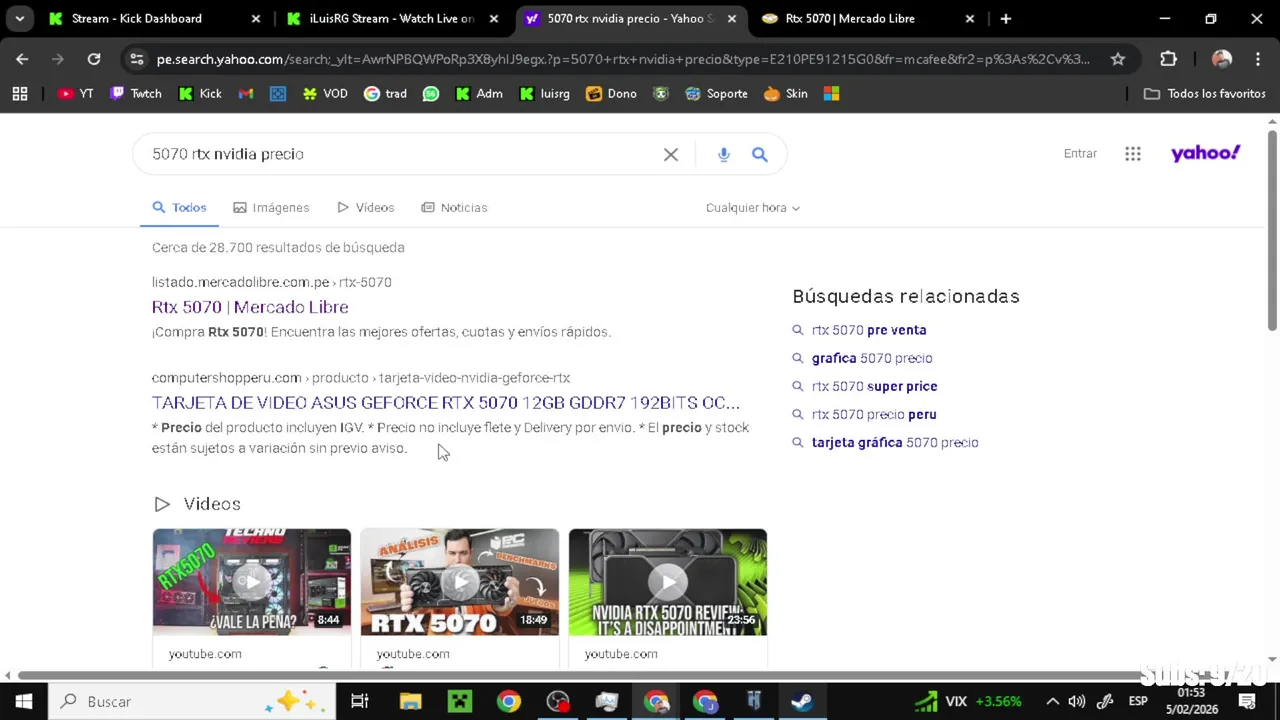Open the Kick bookmark
The image size is (1280, 720).
200,93
